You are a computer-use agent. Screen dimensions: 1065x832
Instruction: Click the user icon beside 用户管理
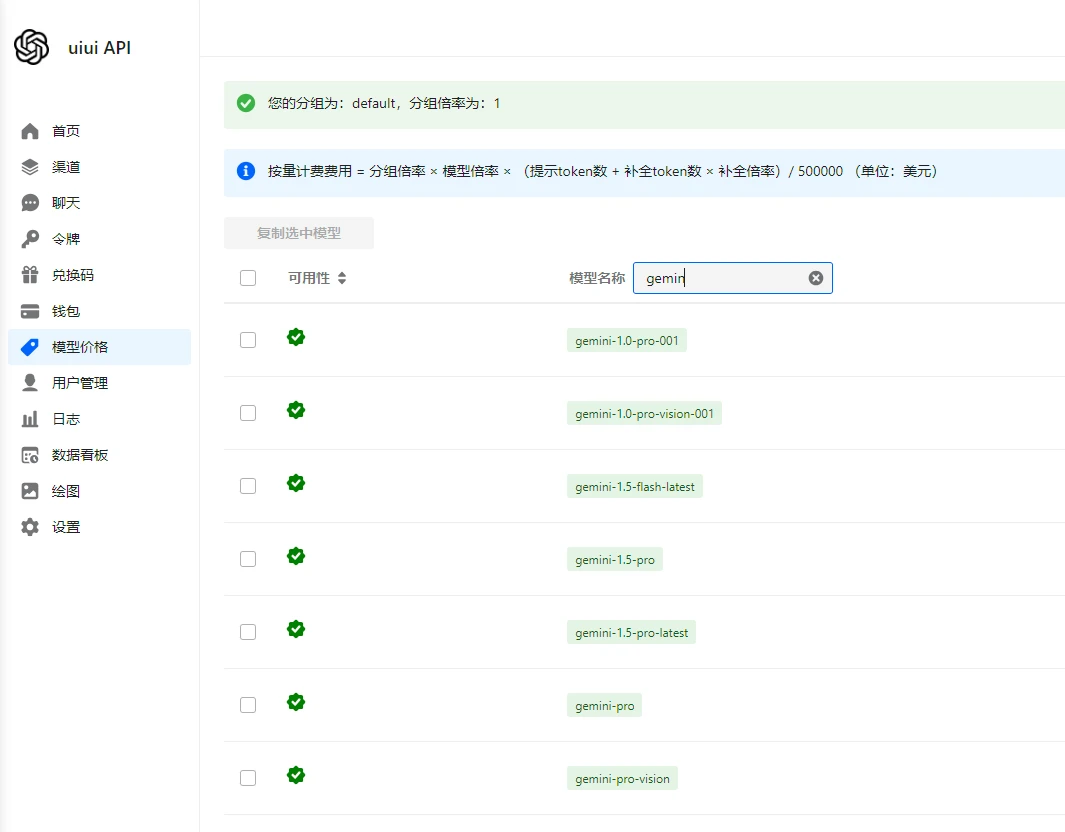pyautogui.click(x=30, y=383)
